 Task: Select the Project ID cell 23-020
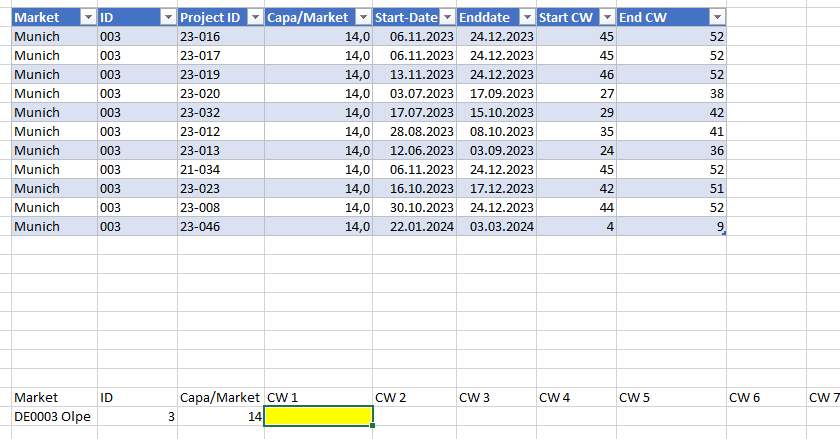(x=221, y=93)
